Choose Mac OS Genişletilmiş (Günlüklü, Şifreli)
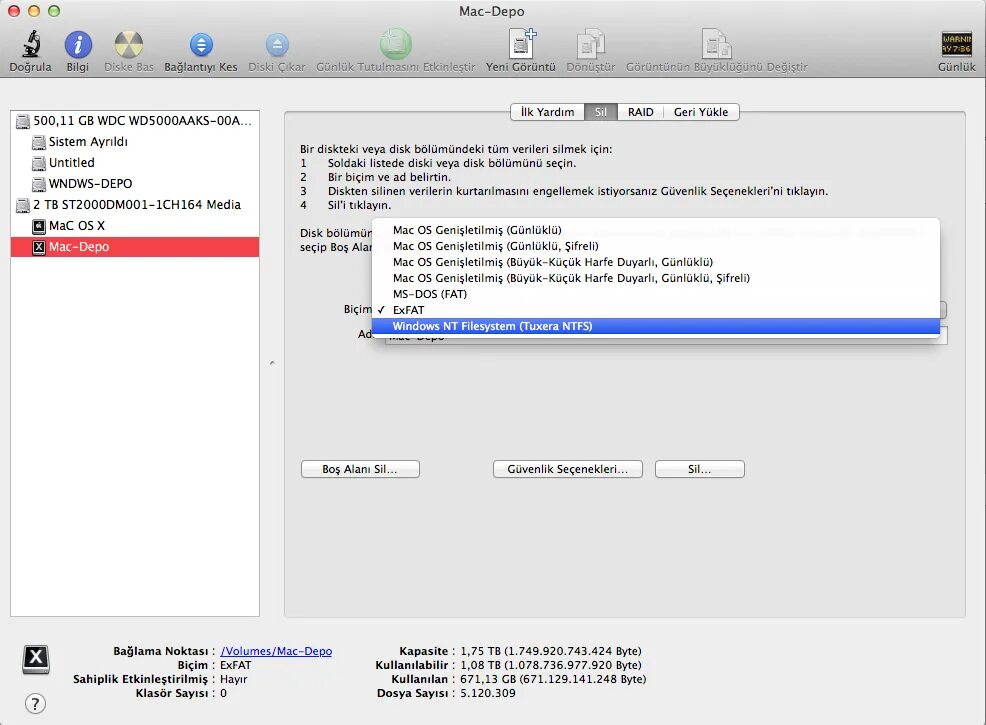The image size is (986, 725). point(656,246)
